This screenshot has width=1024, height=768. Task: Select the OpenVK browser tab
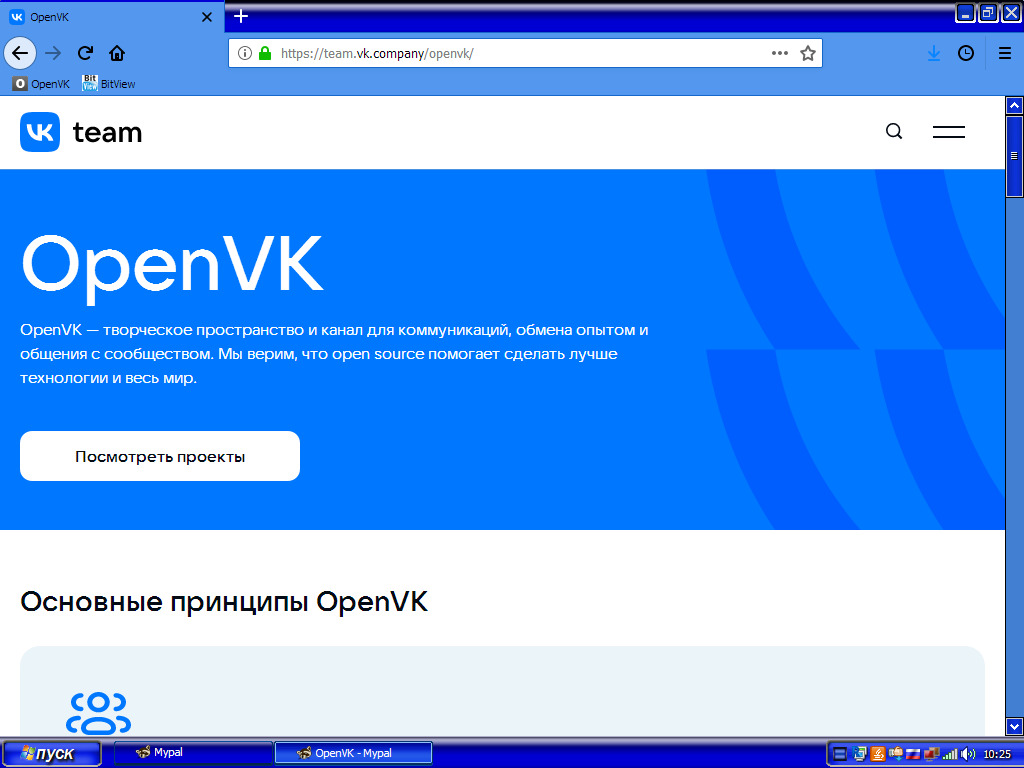(x=112, y=17)
